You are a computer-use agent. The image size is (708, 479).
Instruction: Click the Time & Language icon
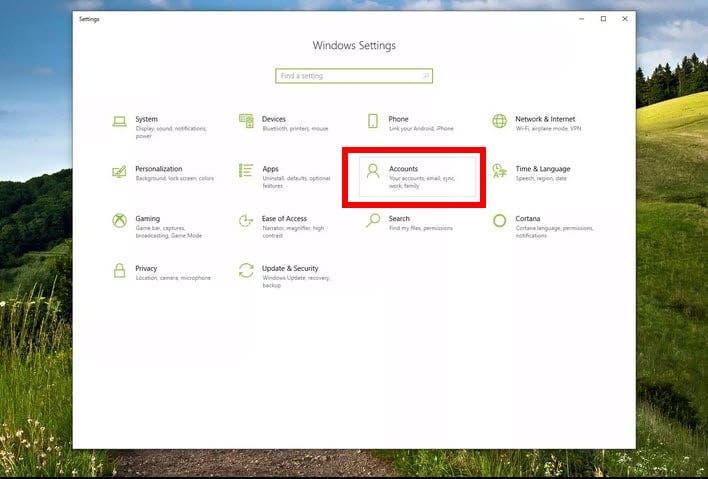click(499, 171)
